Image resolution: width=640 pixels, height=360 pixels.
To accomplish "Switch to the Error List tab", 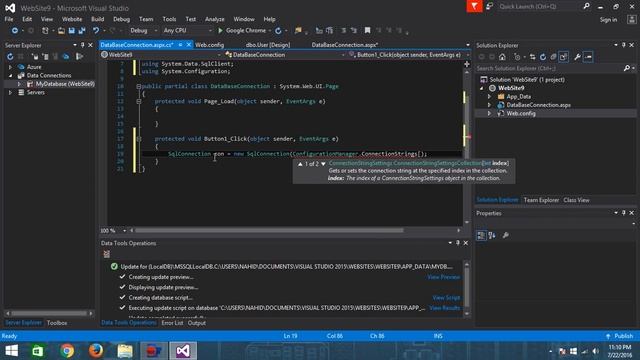I will [172, 323].
